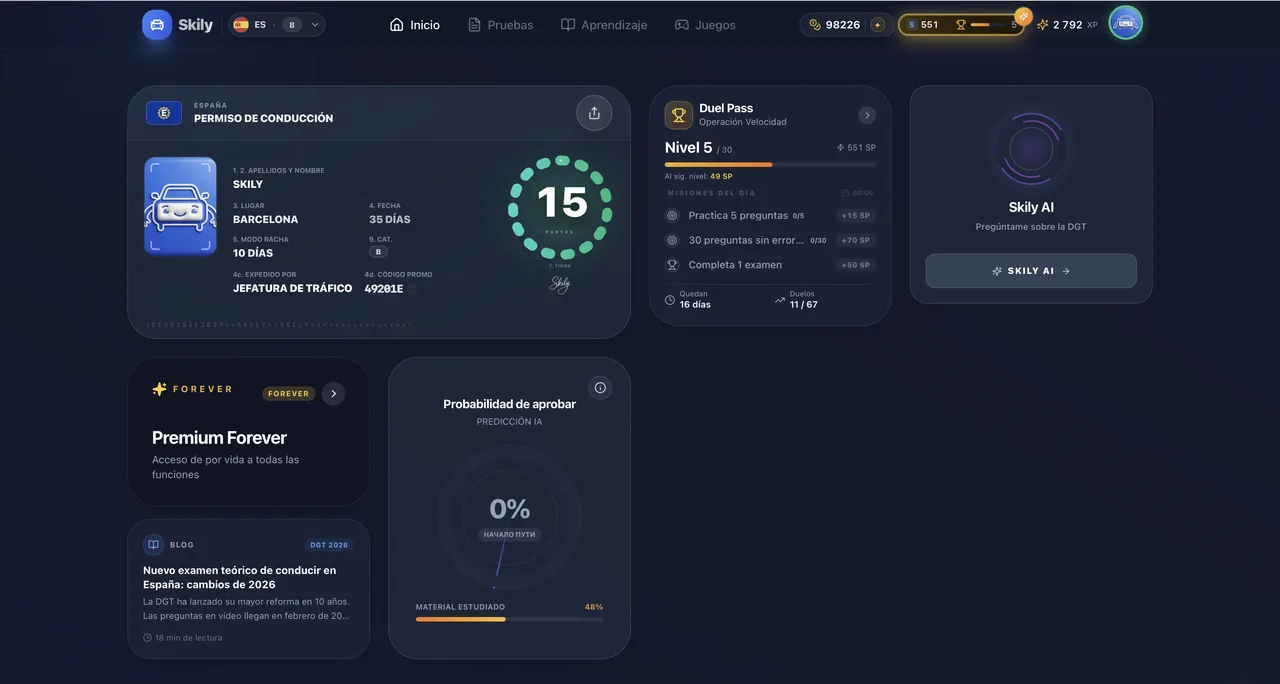Click the Duel Pass trophy icon
Viewport: 1280px width, 684px height.
(679, 115)
